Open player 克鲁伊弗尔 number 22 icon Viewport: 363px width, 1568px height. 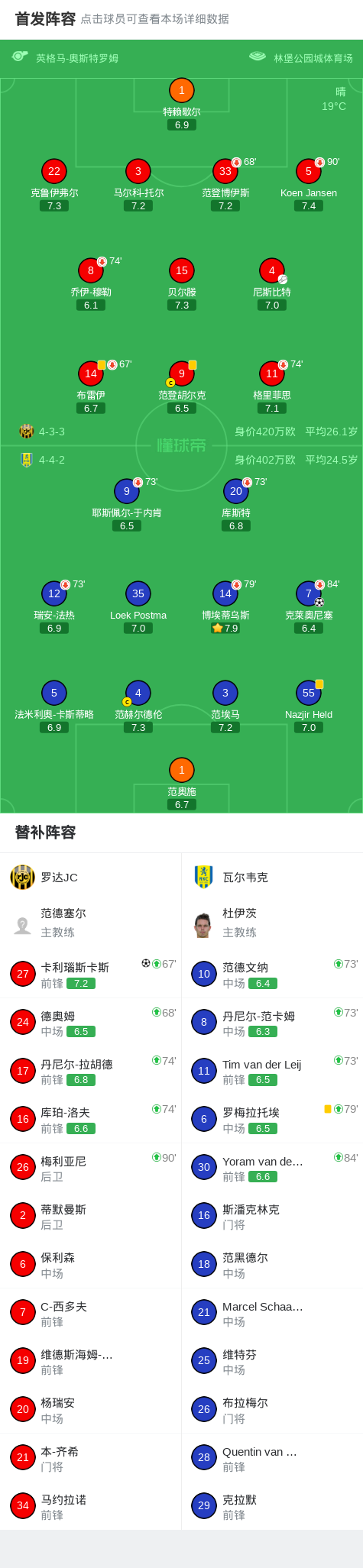(x=54, y=171)
